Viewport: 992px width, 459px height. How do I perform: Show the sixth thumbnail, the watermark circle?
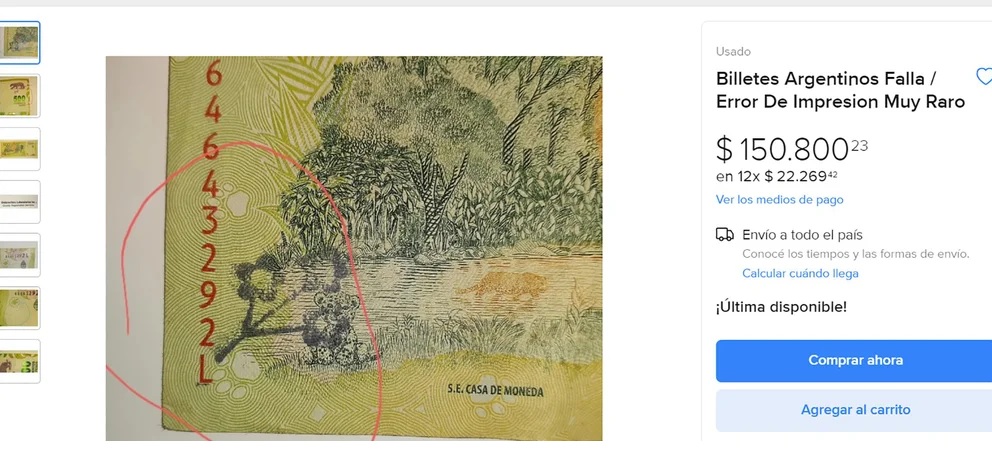(x=20, y=308)
